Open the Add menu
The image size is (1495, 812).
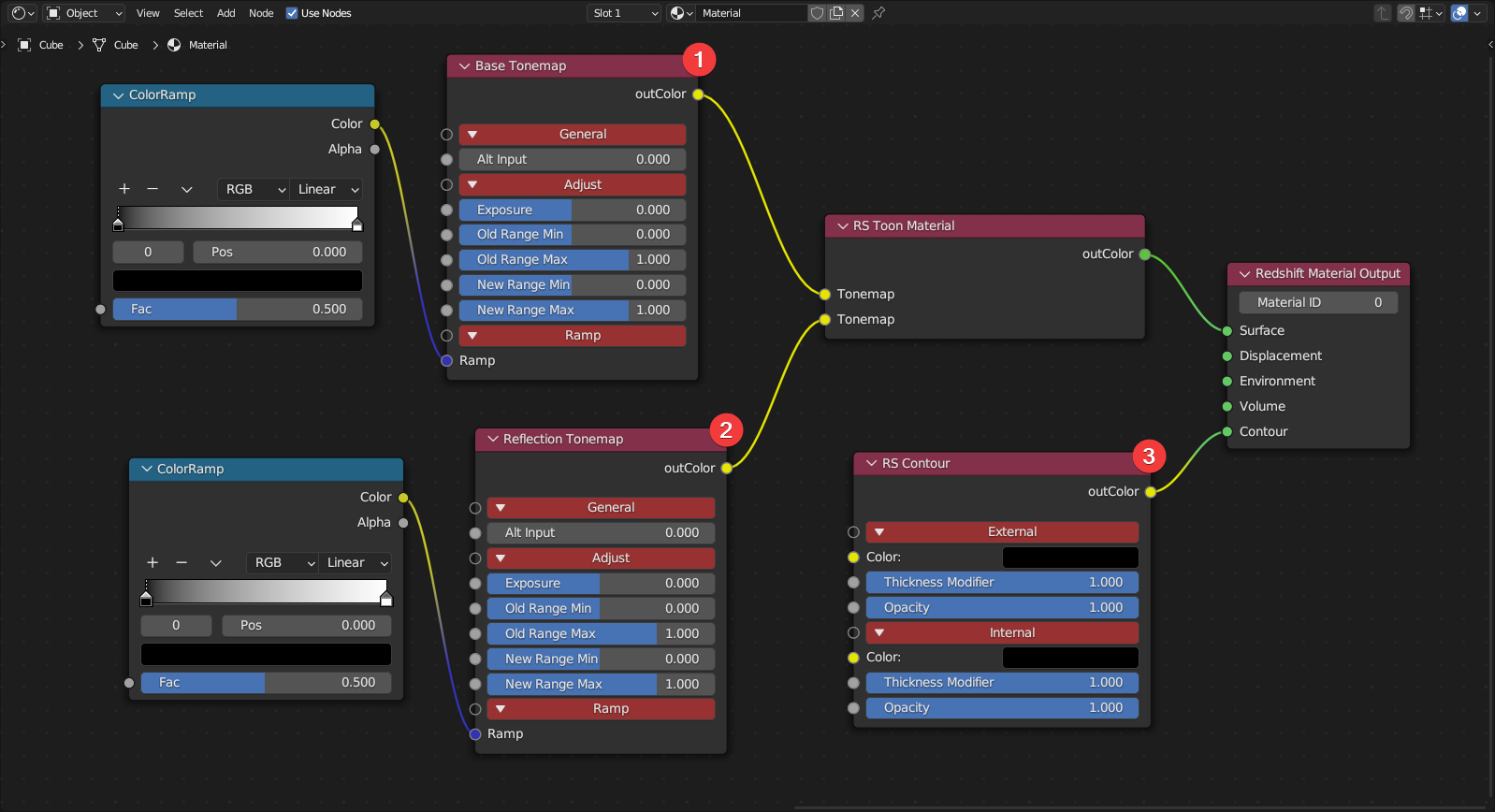coord(226,13)
